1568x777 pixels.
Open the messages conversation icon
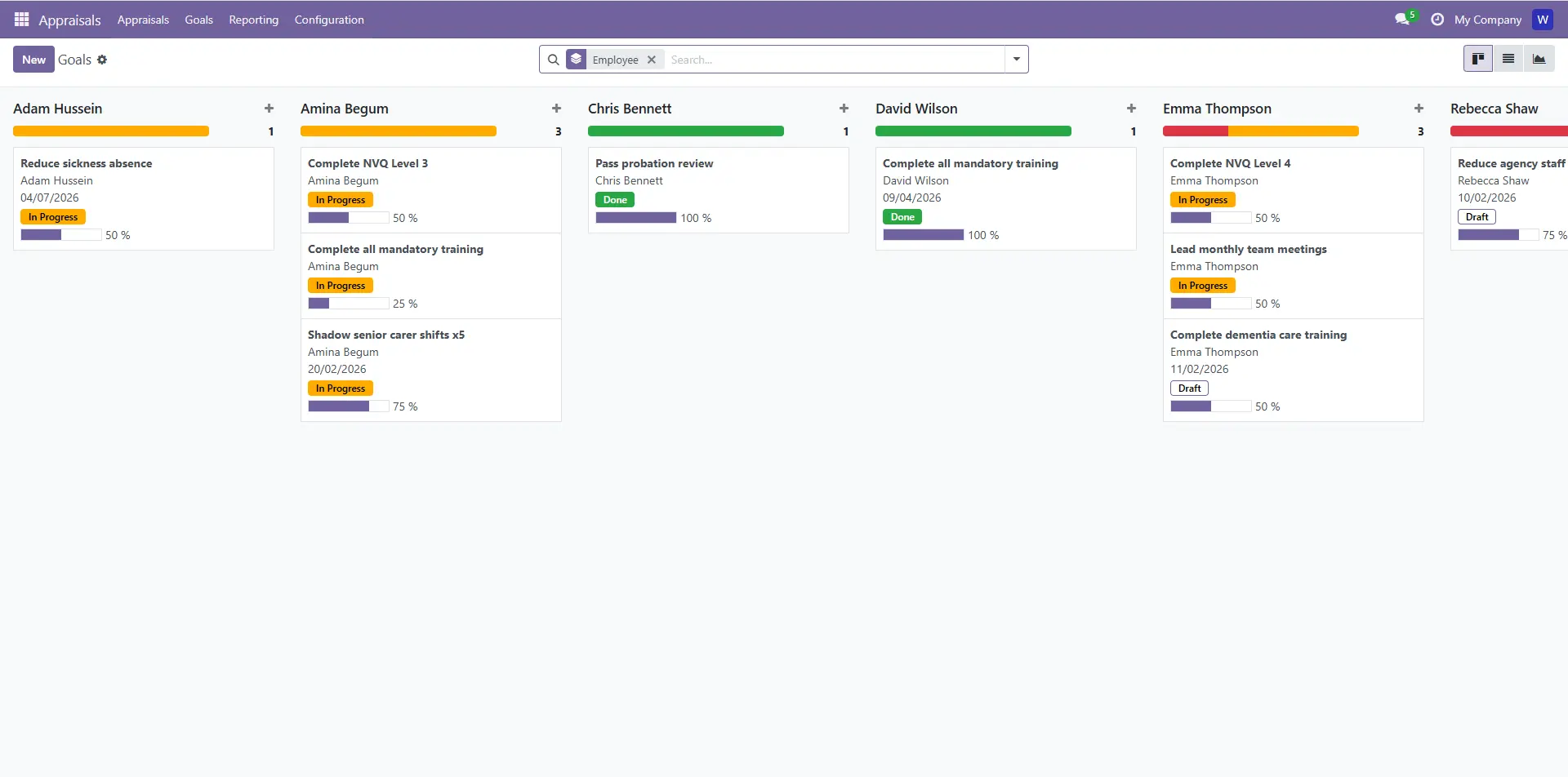(1402, 20)
